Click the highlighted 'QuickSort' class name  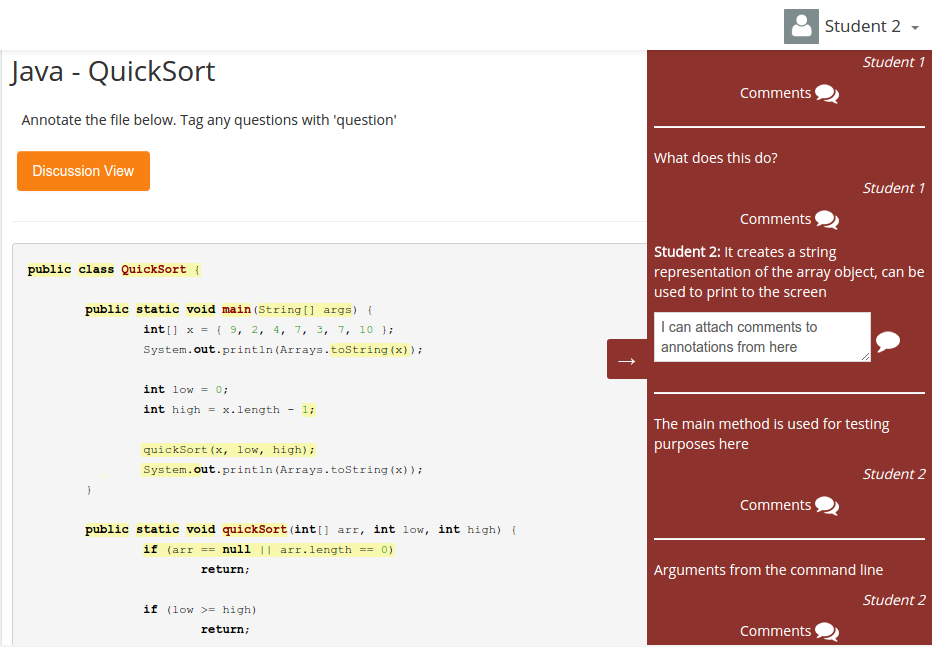pyautogui.click(x=153, y=269)
